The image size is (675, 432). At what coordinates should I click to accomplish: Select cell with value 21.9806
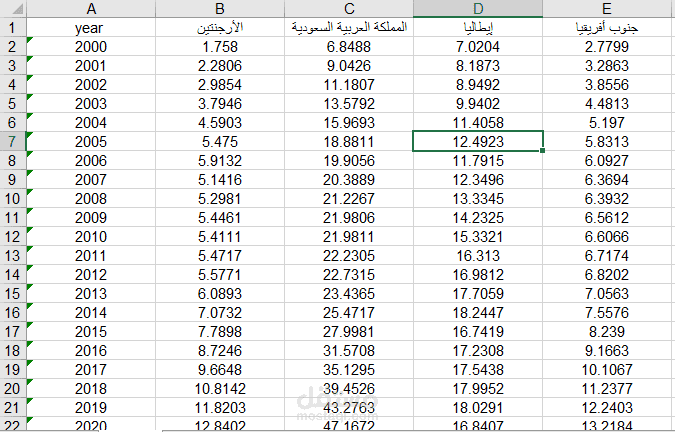pyautogui.click(x=349, y=218)
